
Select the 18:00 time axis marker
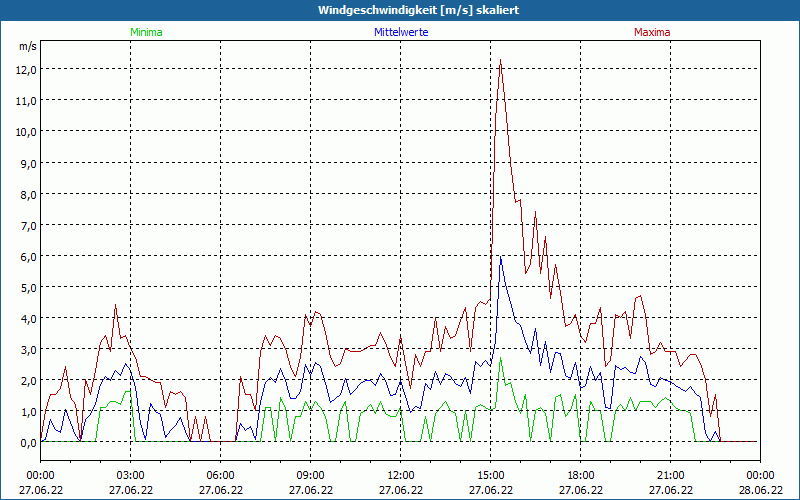580,475
